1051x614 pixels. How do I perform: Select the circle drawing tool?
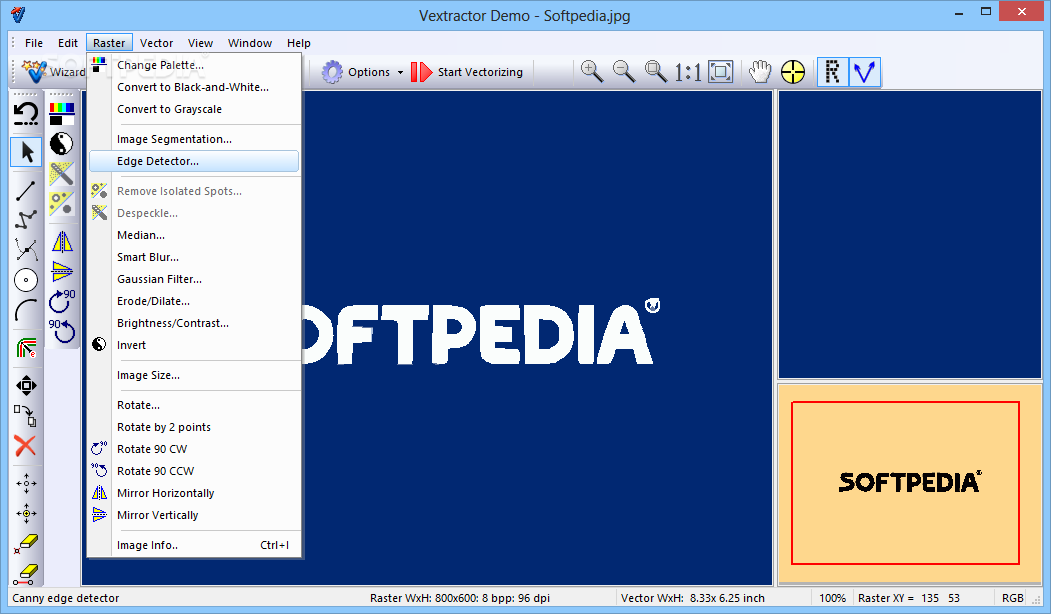(x=26, y=280)
